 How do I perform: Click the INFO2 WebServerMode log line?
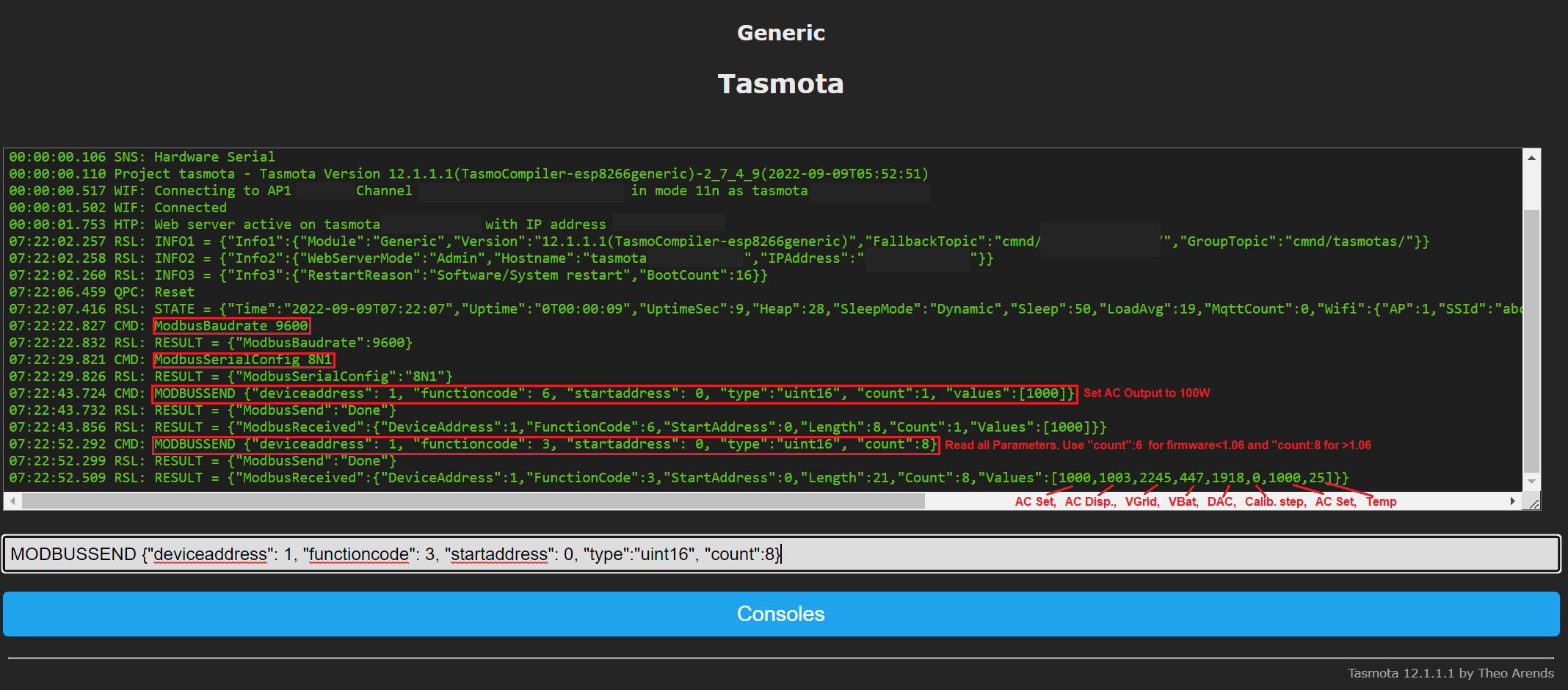point(501,258)
